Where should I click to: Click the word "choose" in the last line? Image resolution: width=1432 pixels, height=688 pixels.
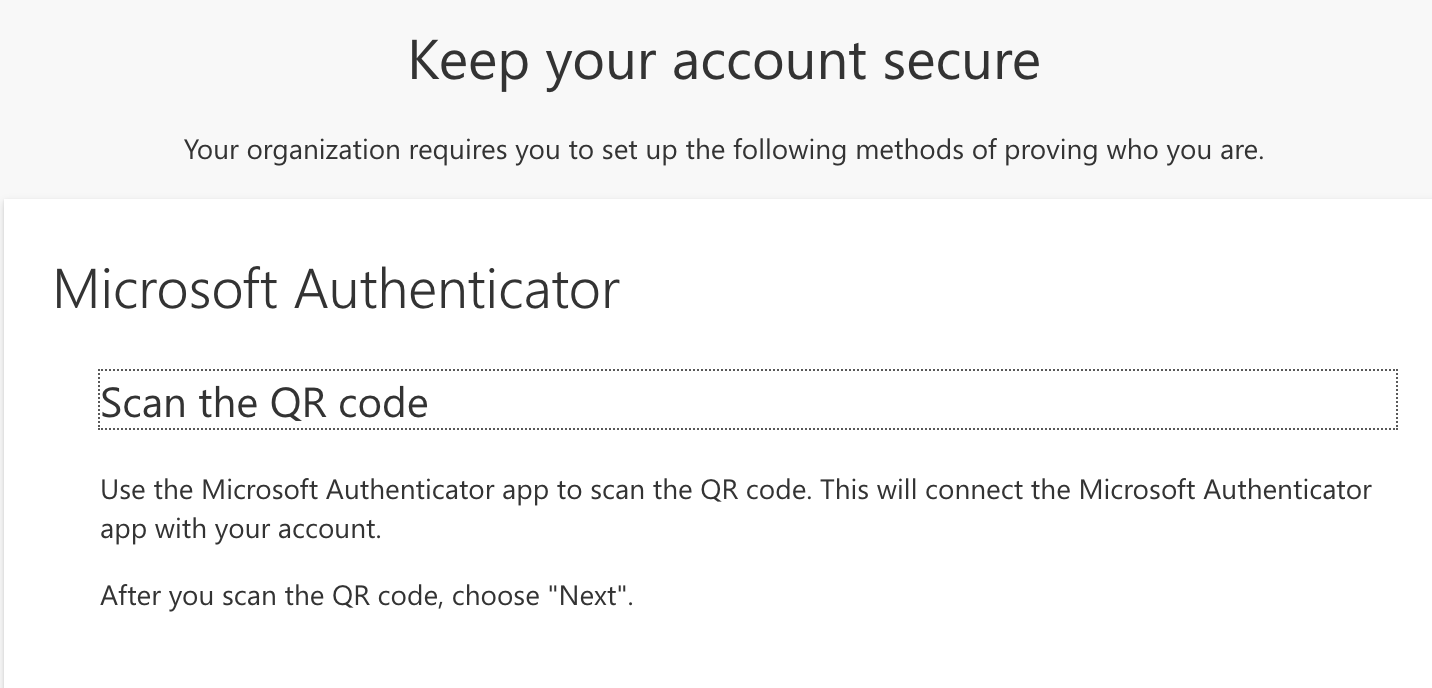click(495, 597)
